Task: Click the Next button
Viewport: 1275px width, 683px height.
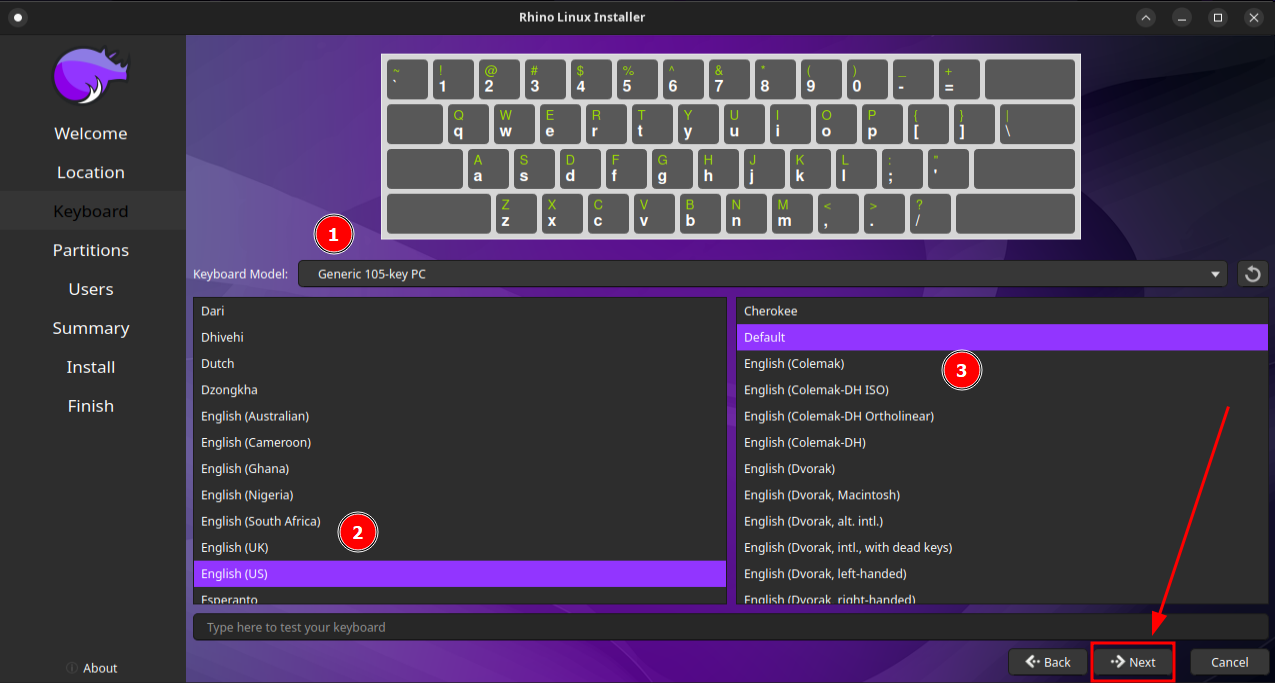Action: click(1132, 662)
